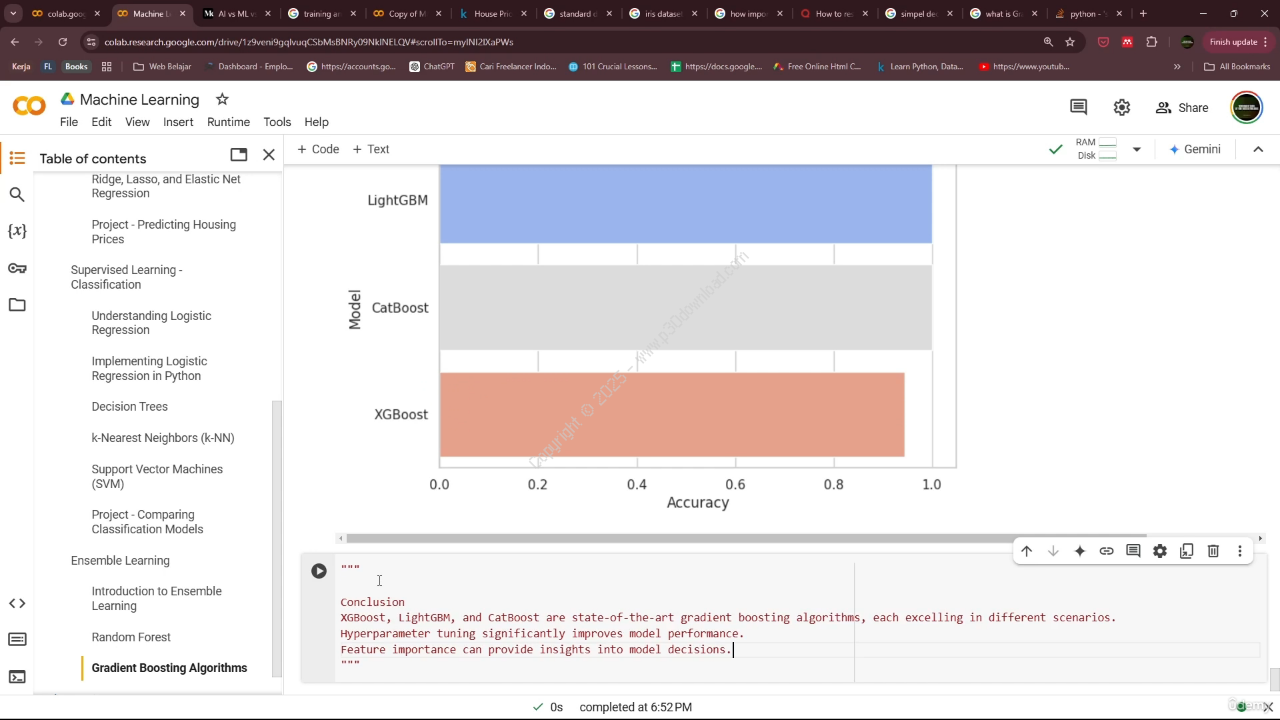The image size is (1280, 720).
Task: Open Find and replace search icon
Action: (x=17, y=195)
